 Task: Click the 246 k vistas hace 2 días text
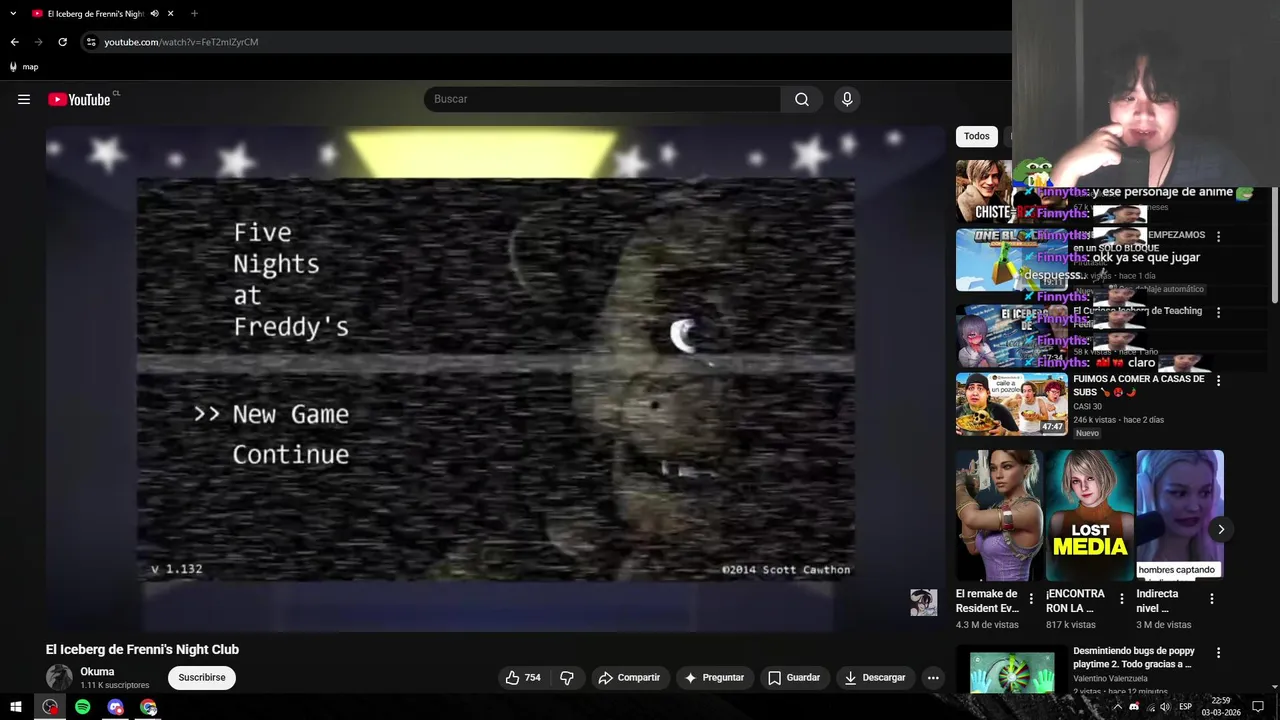(x=1118, y=420)
